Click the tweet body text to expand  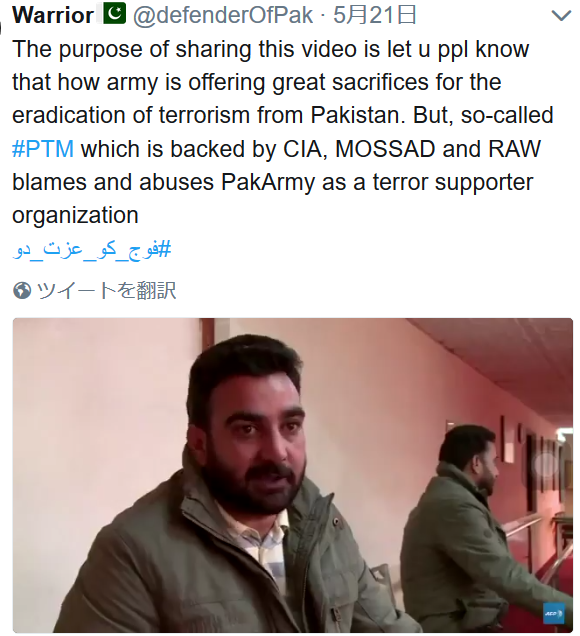[283, 132]
